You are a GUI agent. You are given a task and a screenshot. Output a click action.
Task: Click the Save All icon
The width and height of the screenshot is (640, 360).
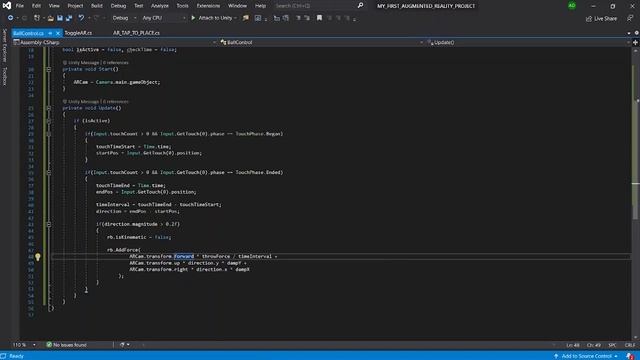click(69, 18)
